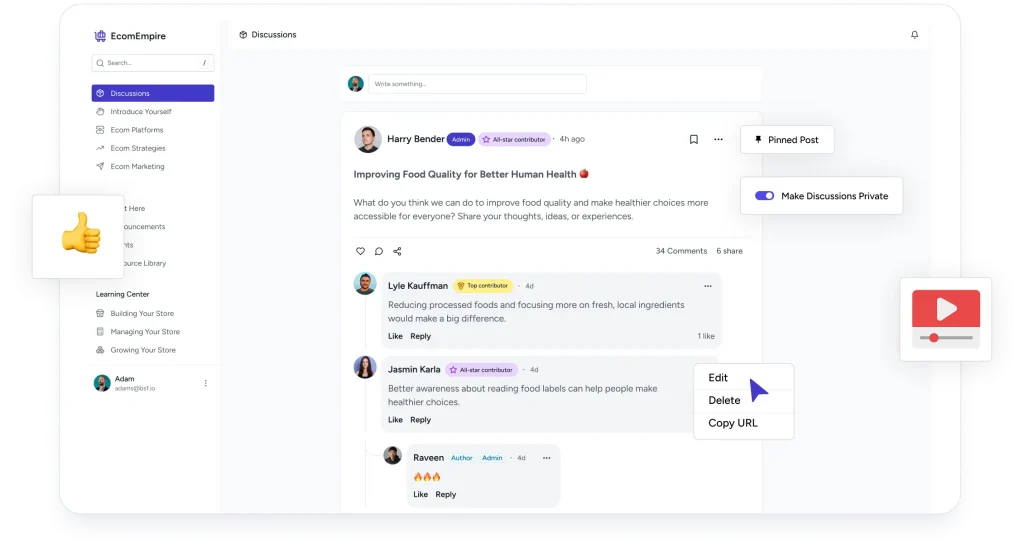The width and height of the screenshot is (1024, 547).
Task: Click the Pinned Post pin badge
Action: point(787,140)
